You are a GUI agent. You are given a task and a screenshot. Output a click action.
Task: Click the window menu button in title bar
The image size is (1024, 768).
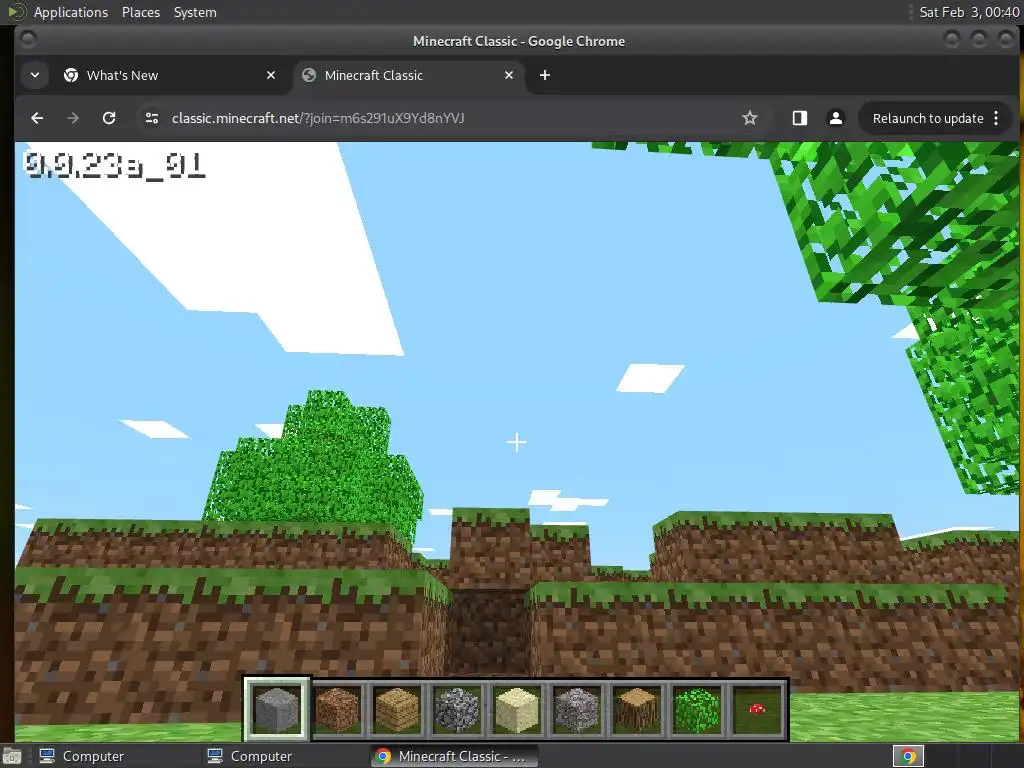pyautogui.click(x=28, y=40)
